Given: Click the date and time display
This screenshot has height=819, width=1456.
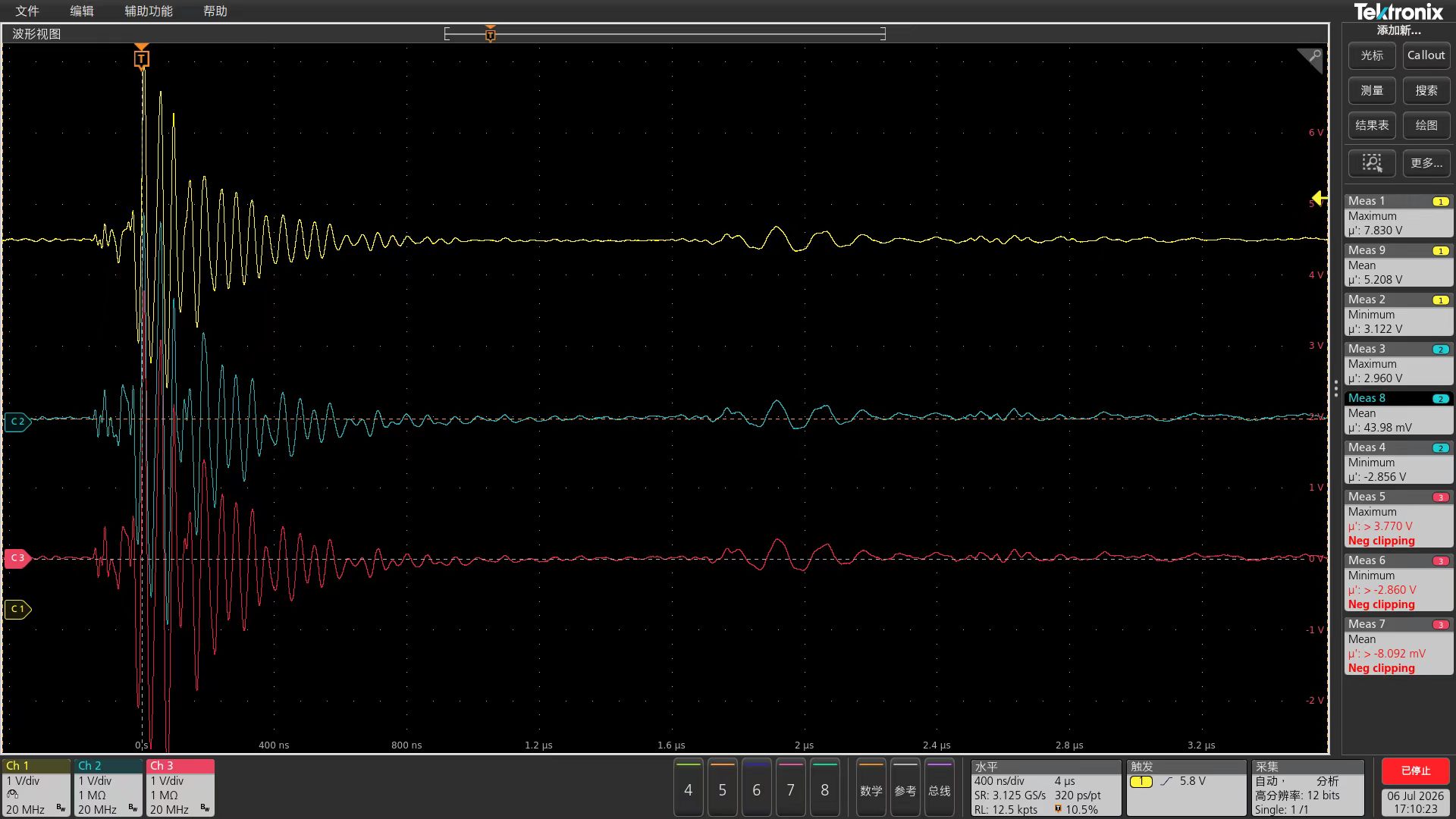Looking at the screenshot, I should 1415,802.
